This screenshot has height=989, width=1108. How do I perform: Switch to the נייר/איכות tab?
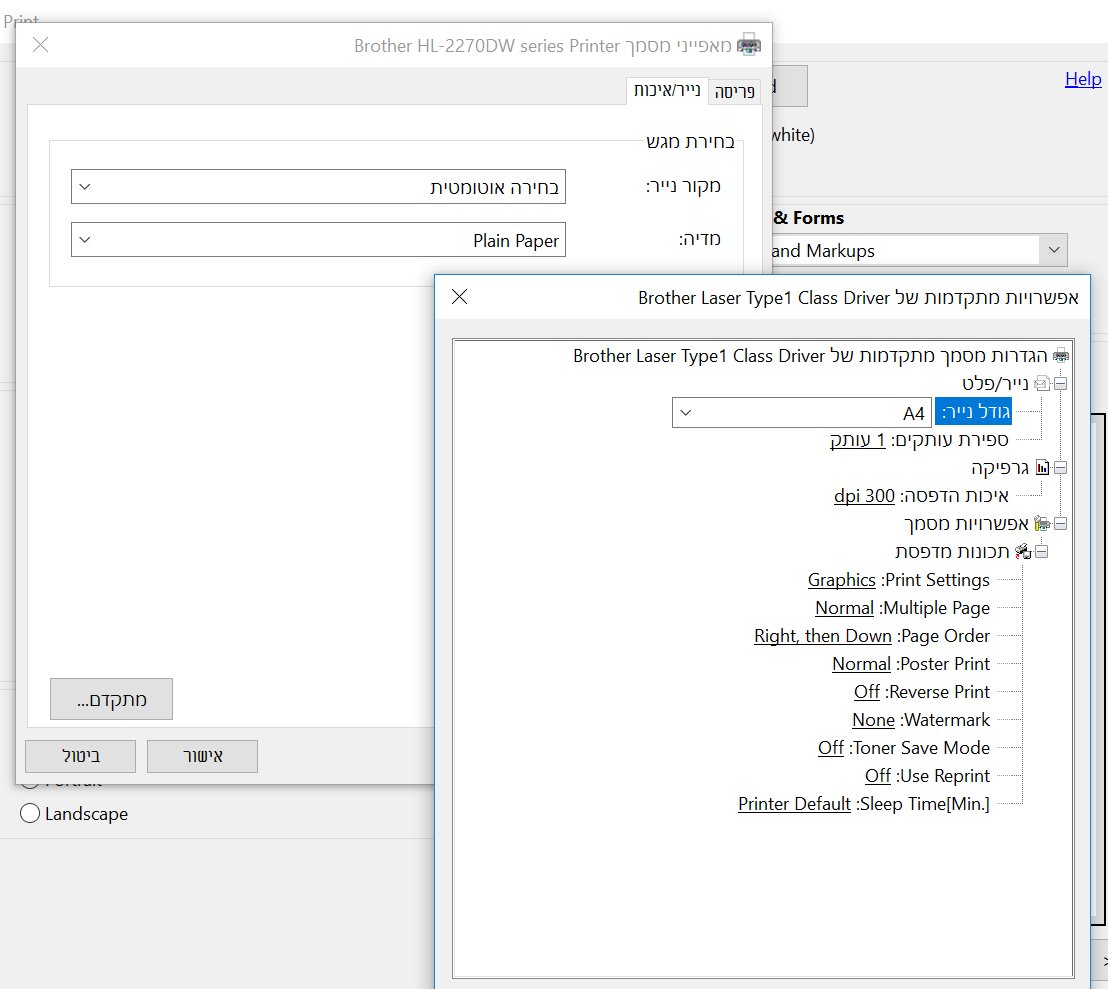667,90
